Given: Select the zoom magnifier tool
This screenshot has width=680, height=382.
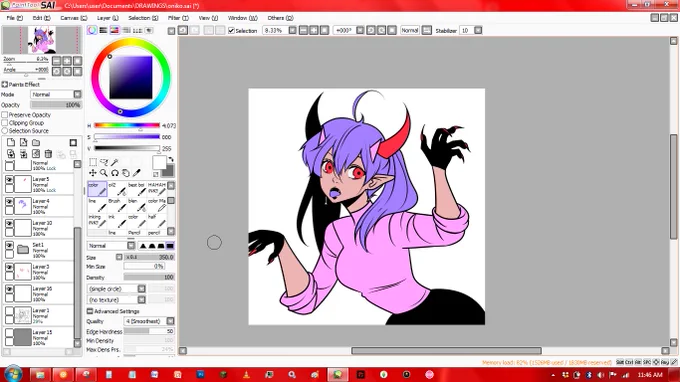Looking at the screenshot, I should click(x=104, y=173).
